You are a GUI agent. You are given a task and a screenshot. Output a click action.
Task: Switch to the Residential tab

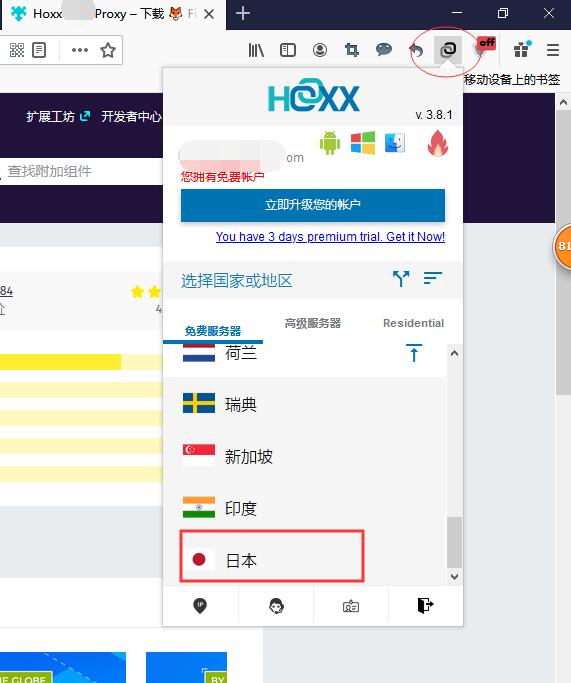point(413,323)
